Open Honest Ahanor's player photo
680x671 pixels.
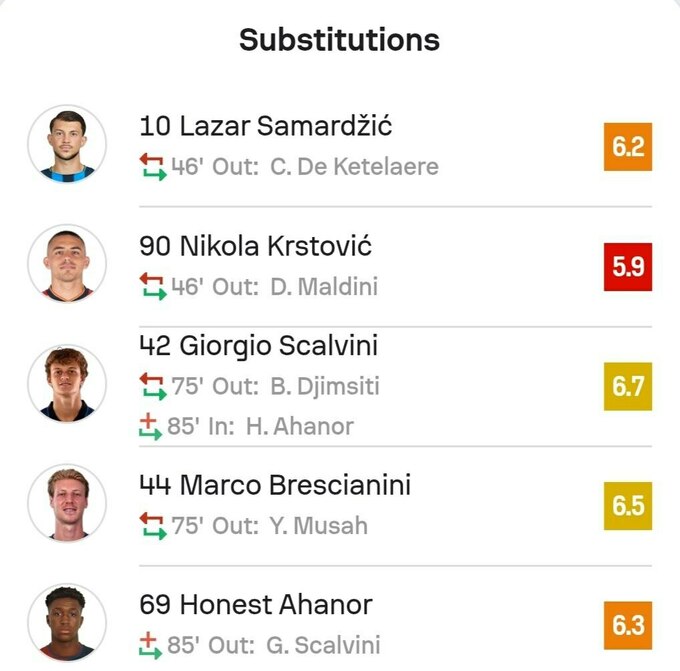(x=67, y=624)
